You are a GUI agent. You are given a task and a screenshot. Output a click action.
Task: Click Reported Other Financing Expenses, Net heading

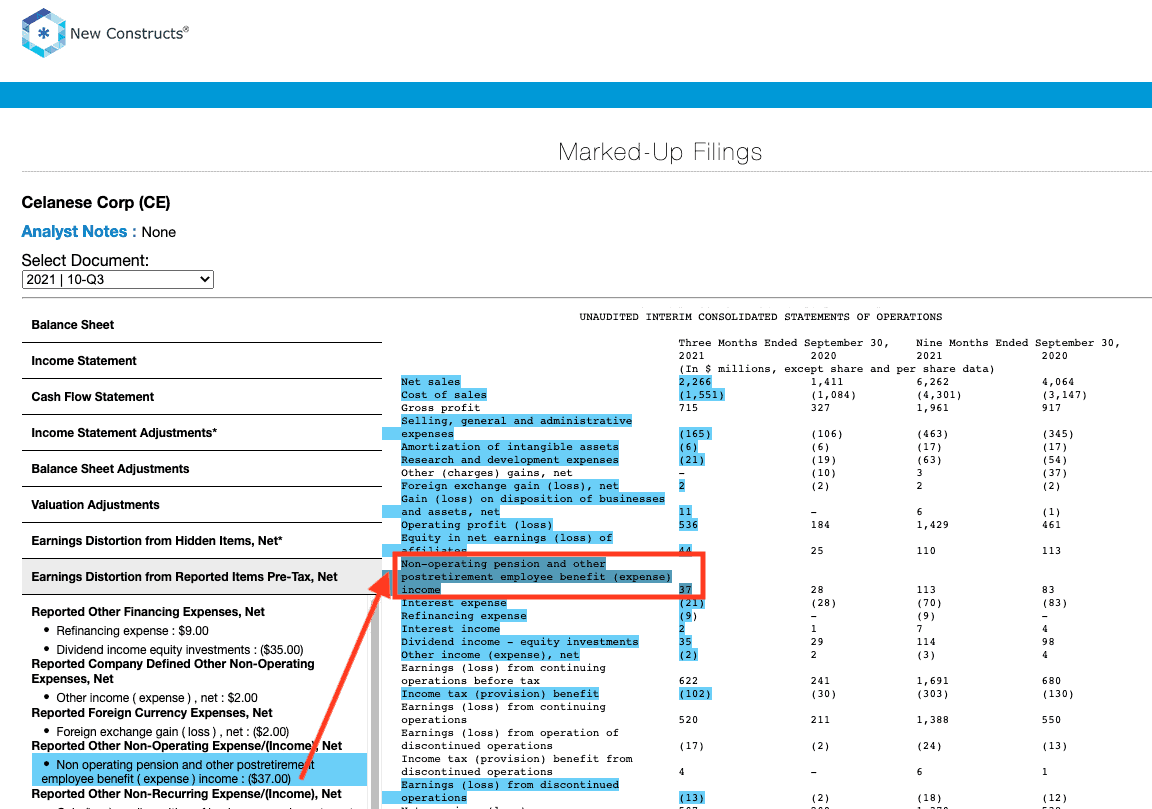(148, 611)
